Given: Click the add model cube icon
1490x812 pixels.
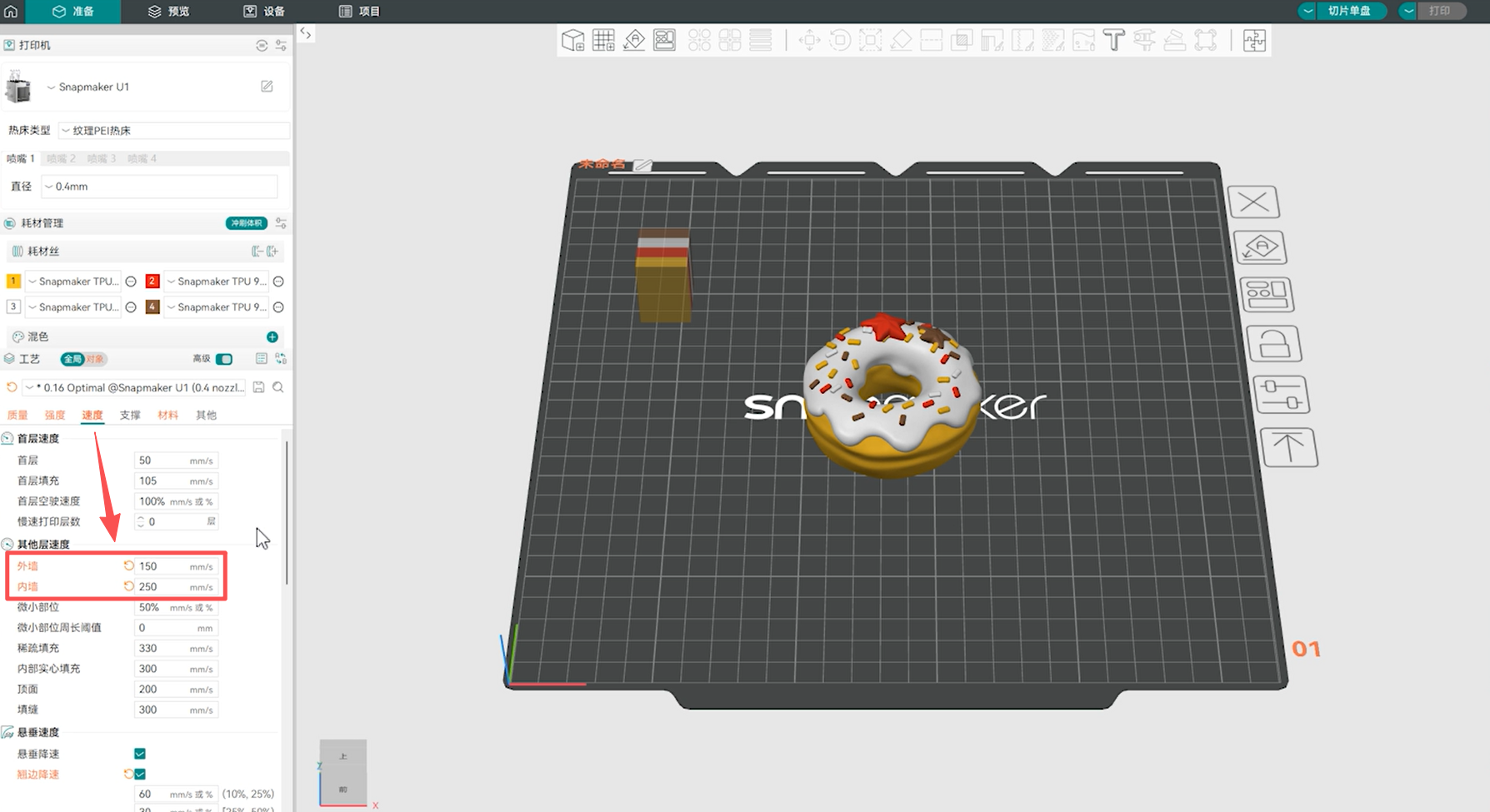Looking at the screenshot, I should point(572,40).
